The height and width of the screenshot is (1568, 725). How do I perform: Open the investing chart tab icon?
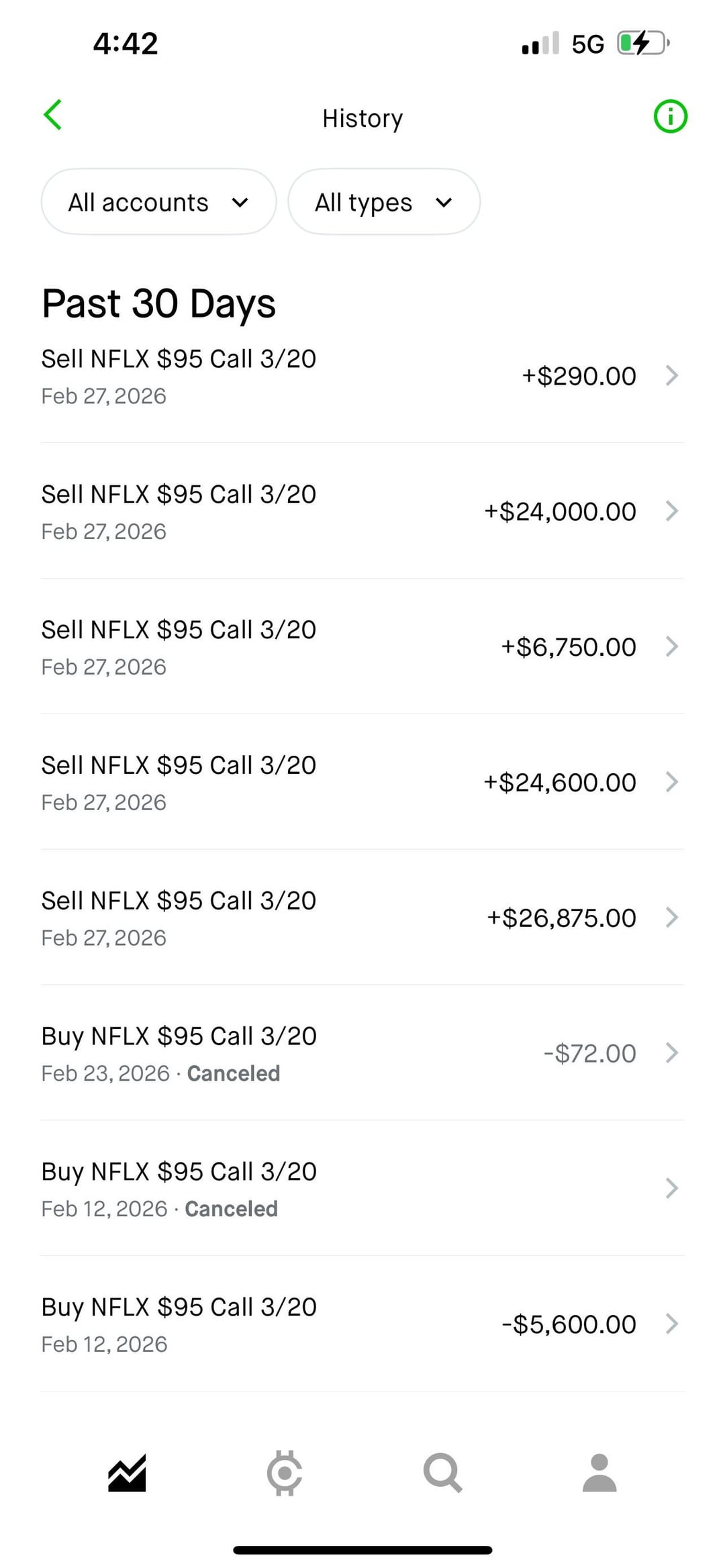tap(127, 1473)
